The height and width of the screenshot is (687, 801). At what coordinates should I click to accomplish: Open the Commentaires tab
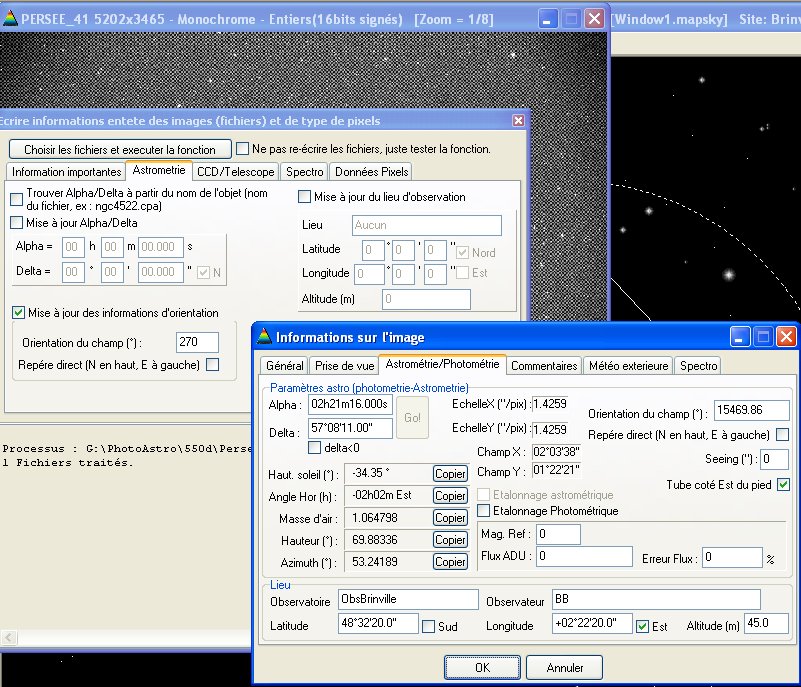point(543,366)
